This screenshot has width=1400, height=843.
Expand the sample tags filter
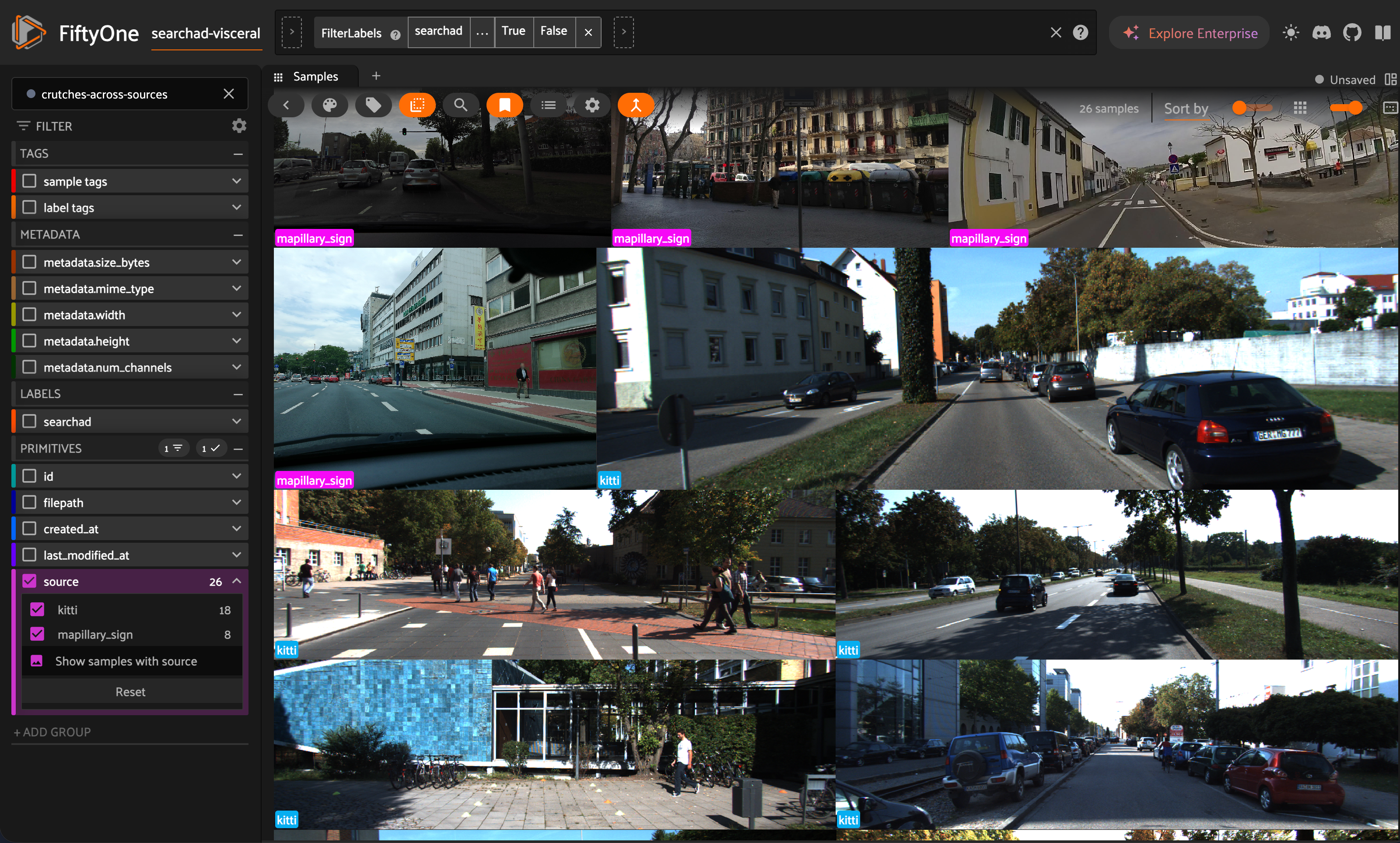(x=237, y=181)
